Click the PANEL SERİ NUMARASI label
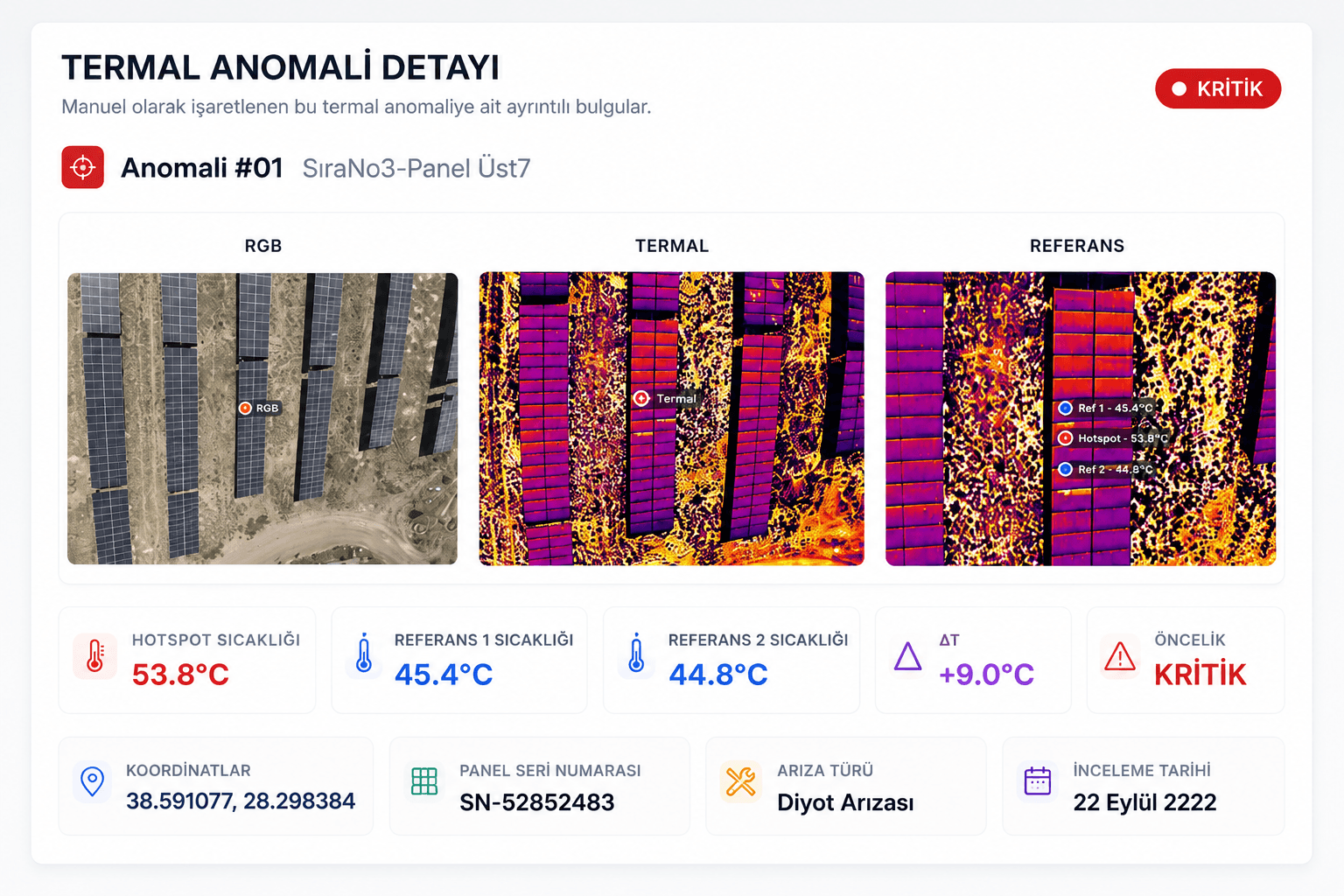The height and width of the screenshot is (896, 1344). [550, 770]
